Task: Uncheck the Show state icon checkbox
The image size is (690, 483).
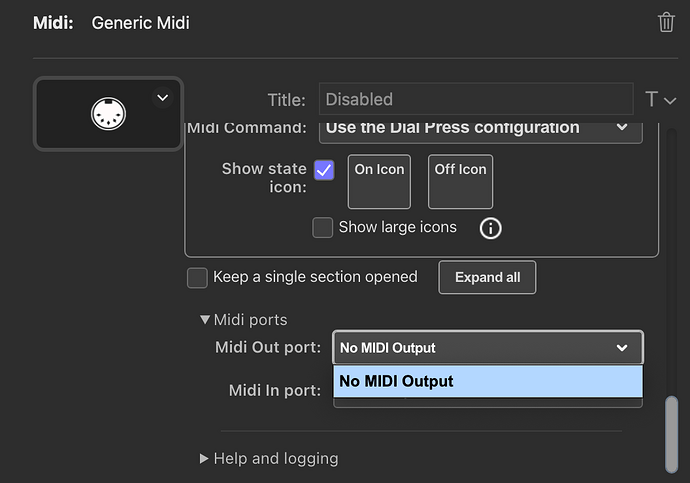Action: tap(324, 170)
